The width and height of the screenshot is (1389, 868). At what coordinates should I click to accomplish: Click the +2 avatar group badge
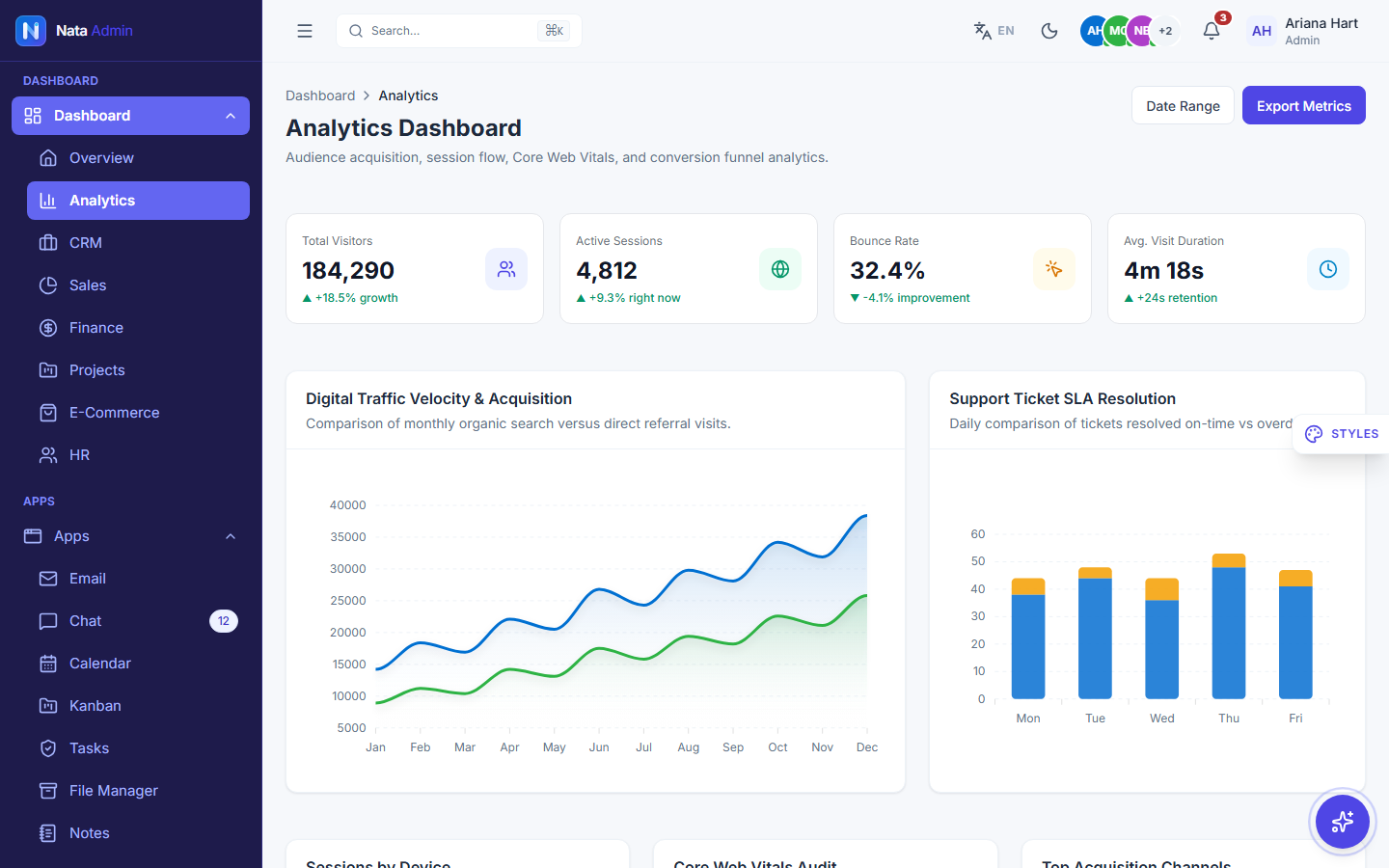[1165, 31]
